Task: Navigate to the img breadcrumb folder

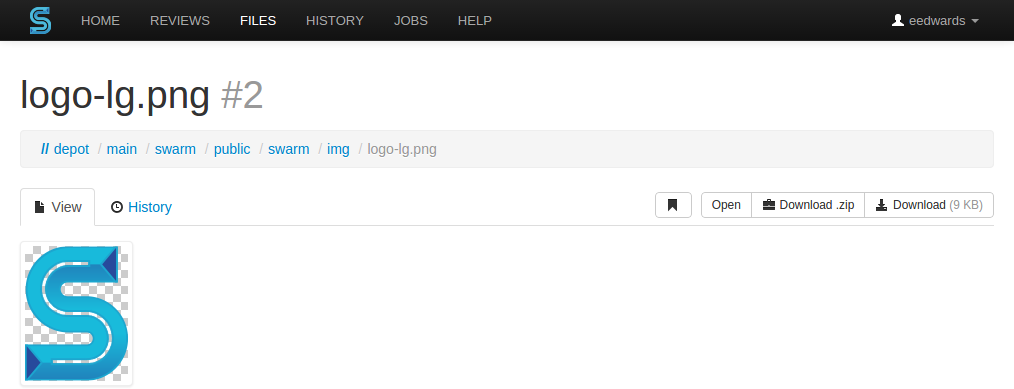Action: pyautogui.click(x=338, y=149)
